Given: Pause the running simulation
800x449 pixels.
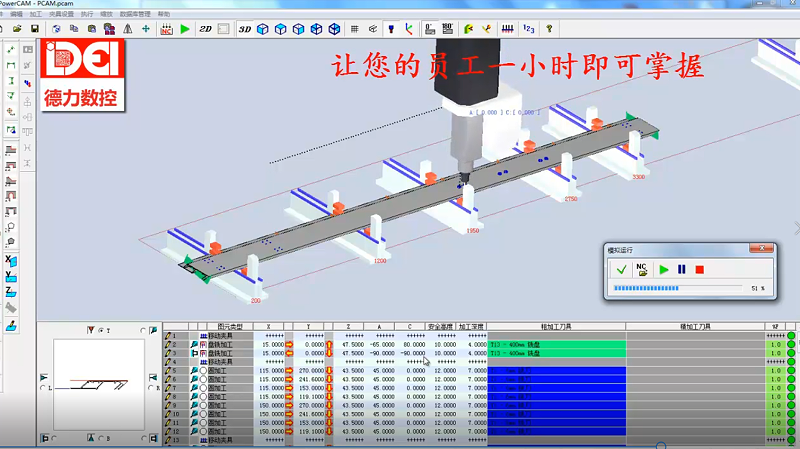Looking at the screenshot, I should coord(682,269).
